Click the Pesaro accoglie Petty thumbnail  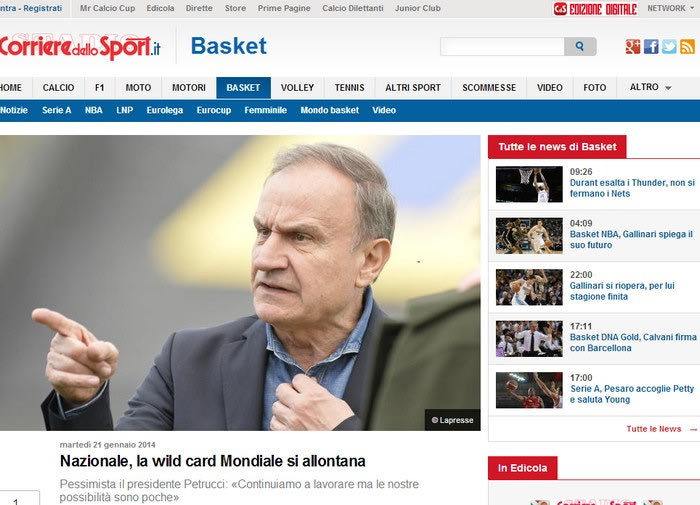tap(529, 390)
